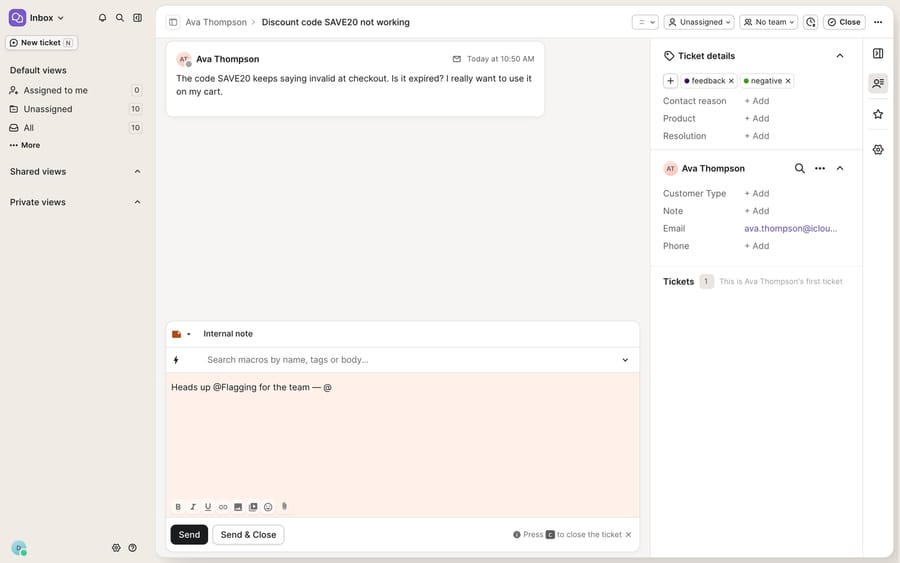Open the gear icon in right rail
Image resolution: width=900 pixels, height=563 pixels.
[878, 150]
